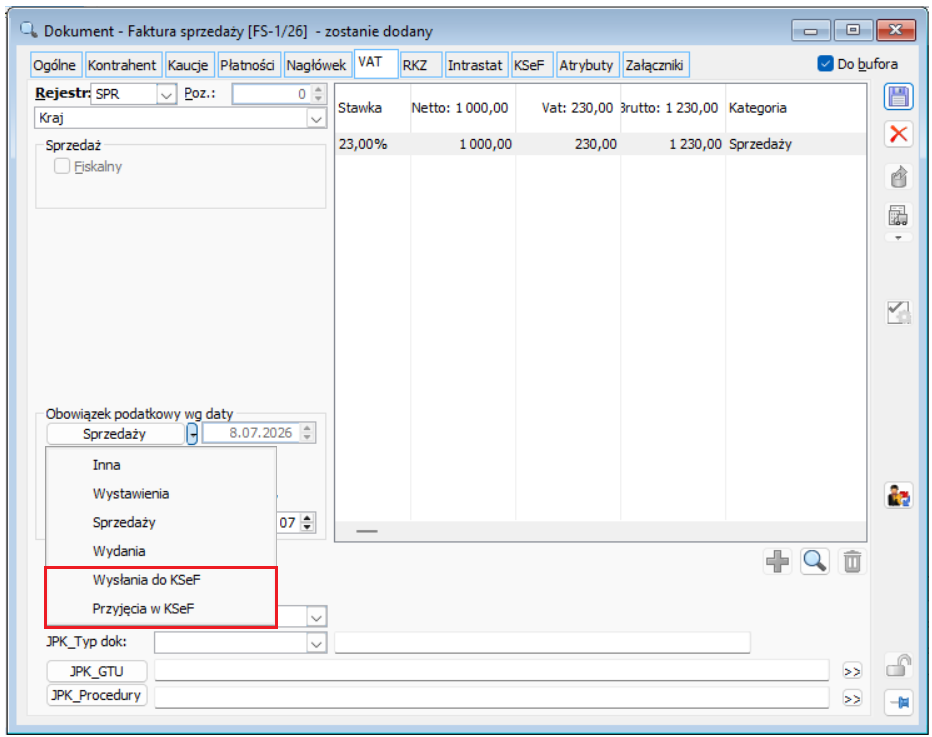This screenshot has height=737, width=932.
Task: Delete the VAT row with the trash icon
Action: click(852, 561)
